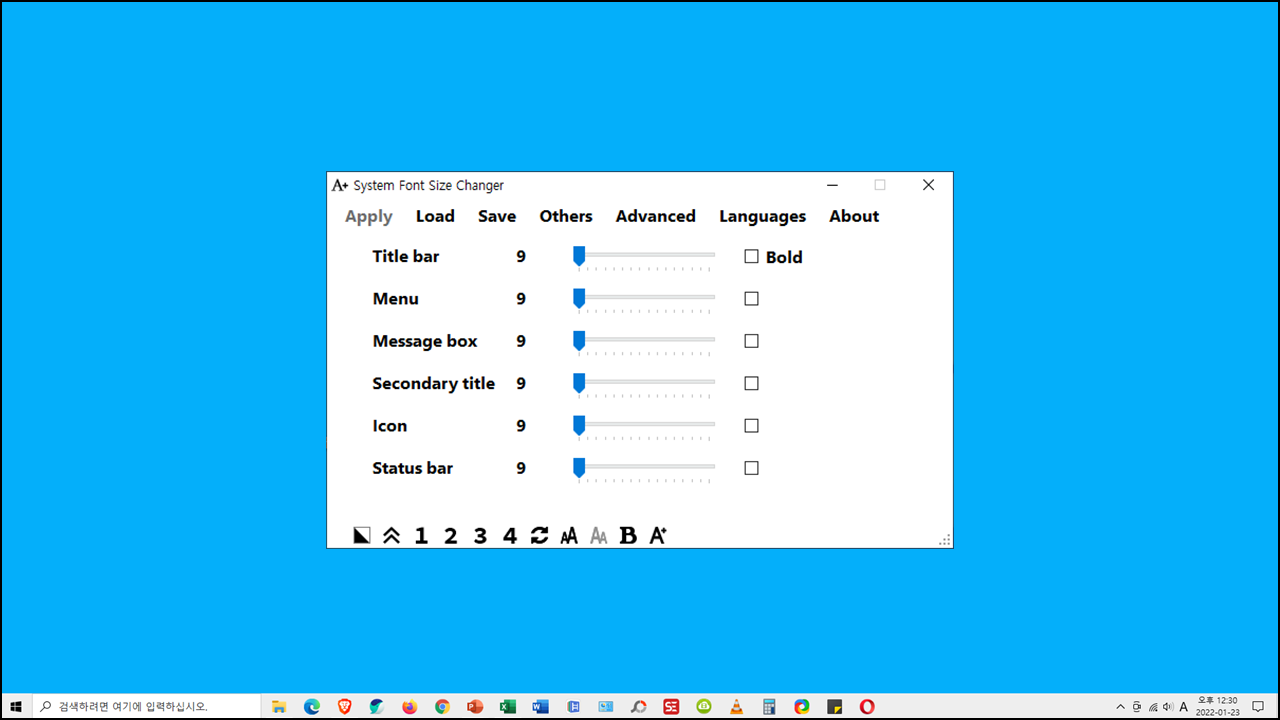Open Google Chrome from taskbar
The width and height of the screenshot is (1280, 720).
[x=442, y=706]
